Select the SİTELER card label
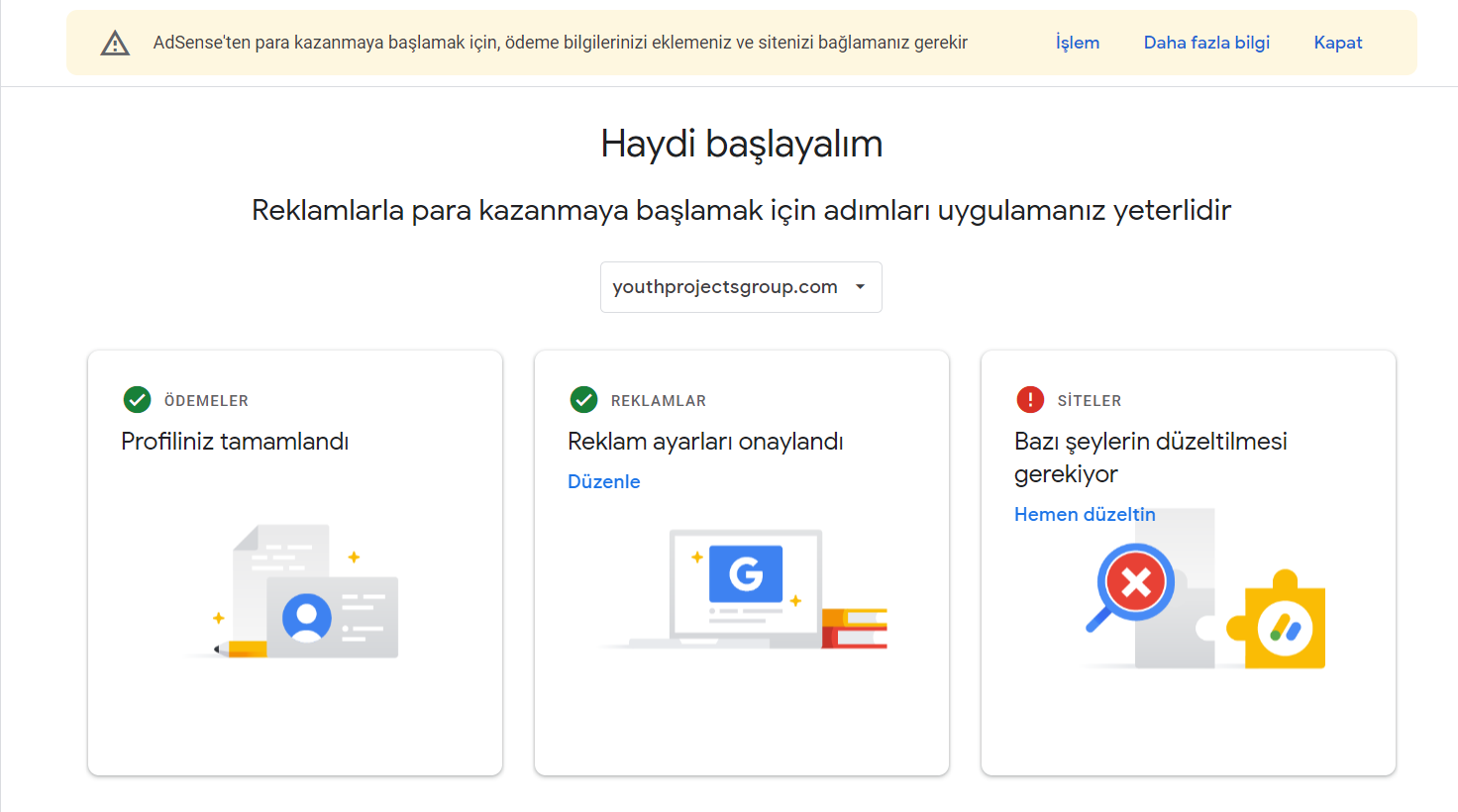This screenshot has width=1458, height=812. [x=1090, y=401]
